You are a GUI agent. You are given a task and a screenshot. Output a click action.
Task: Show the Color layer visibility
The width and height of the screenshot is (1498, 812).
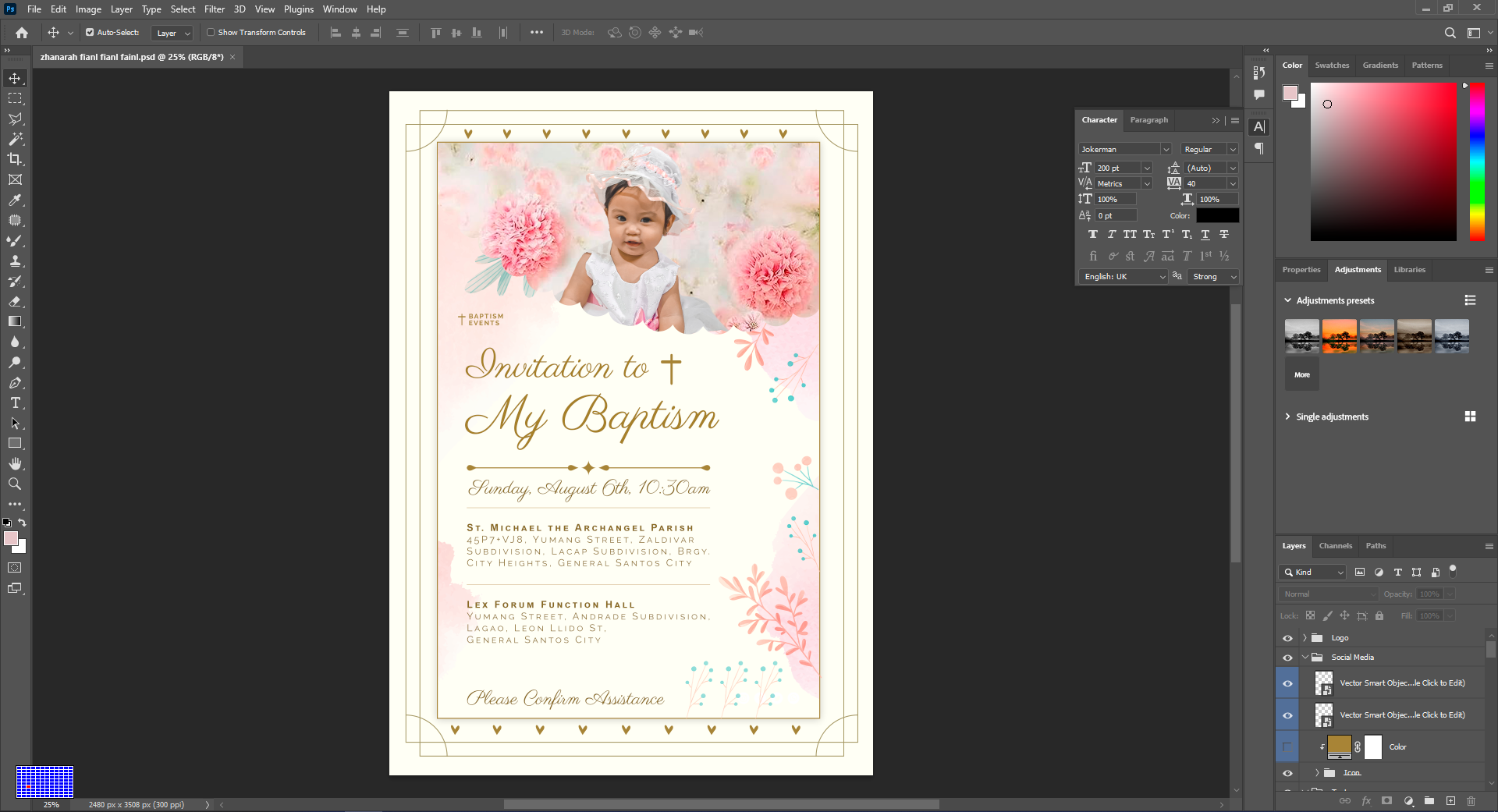click(1287, 746)
